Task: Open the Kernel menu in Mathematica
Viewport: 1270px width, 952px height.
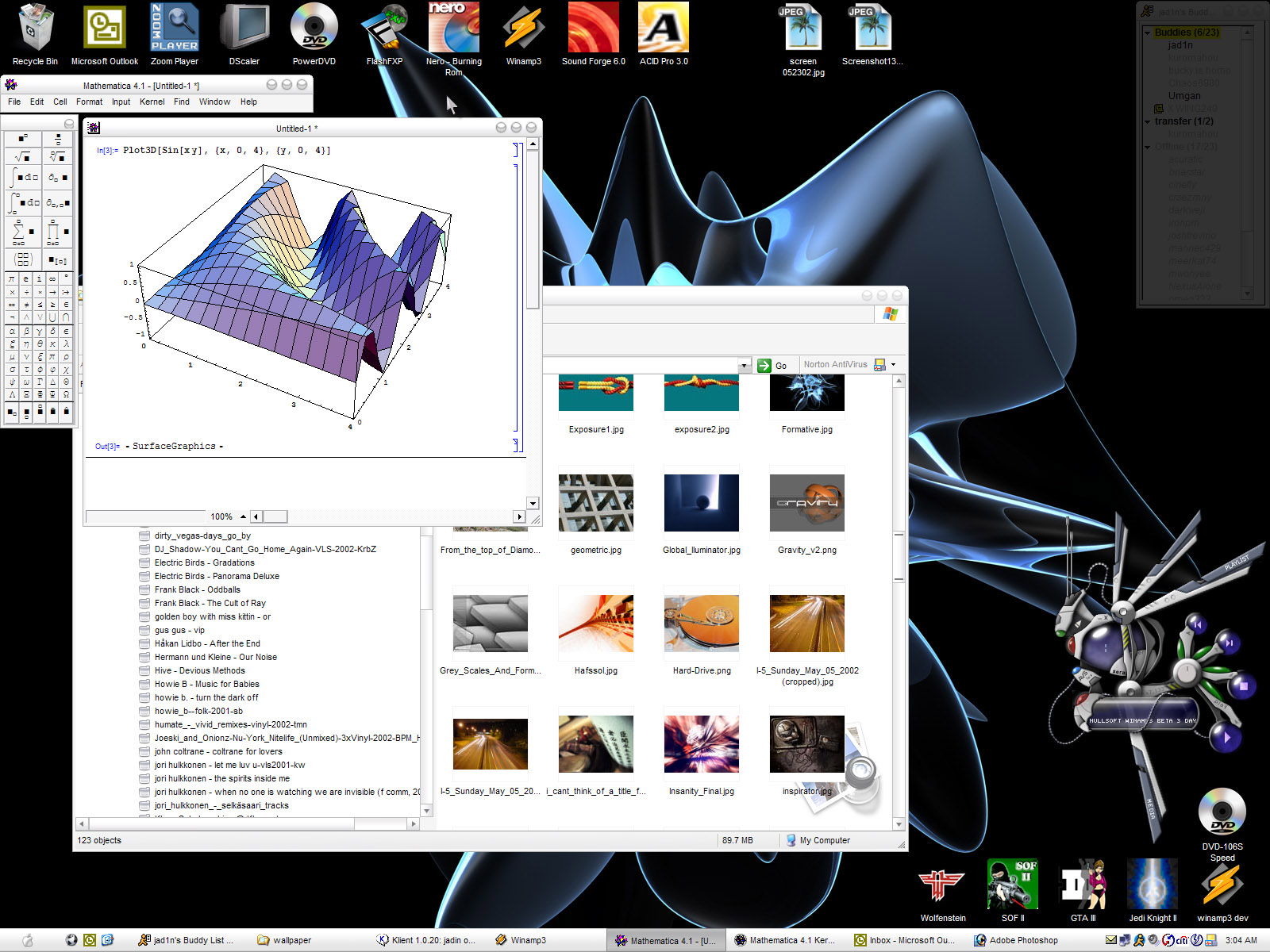Action: coord(152,102)
